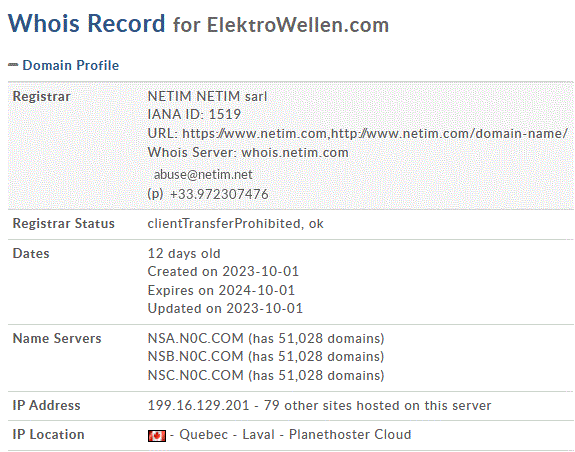Select the whois.netim.com server text
575x452 pixels.
pos(295,152)
